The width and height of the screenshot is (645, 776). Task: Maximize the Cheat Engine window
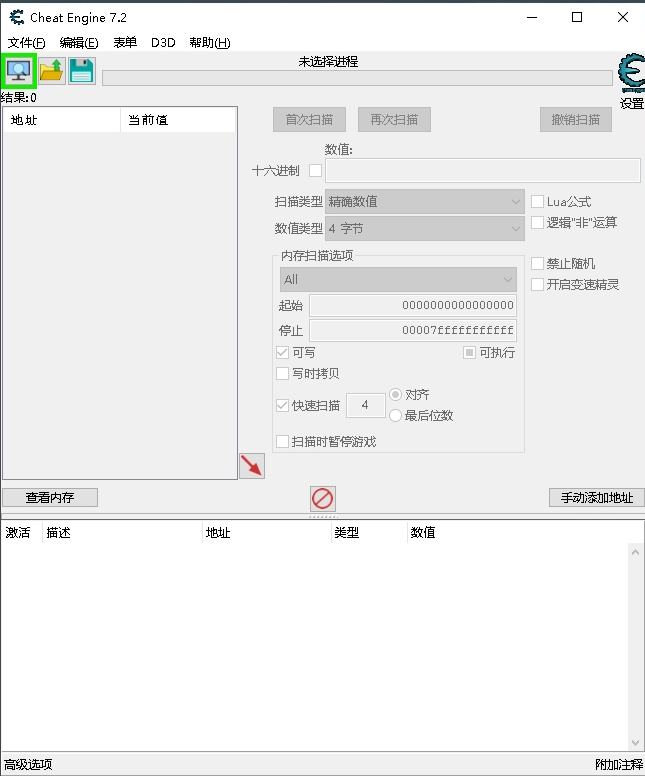[577, 17]
